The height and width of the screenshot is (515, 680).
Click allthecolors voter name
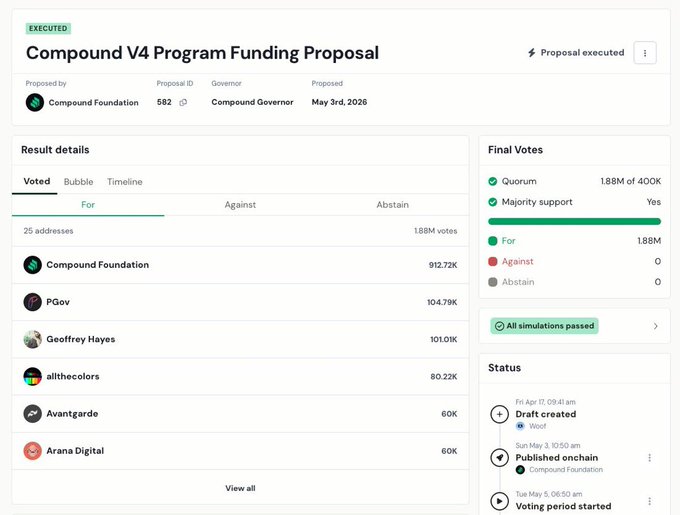tap(73, 377)
